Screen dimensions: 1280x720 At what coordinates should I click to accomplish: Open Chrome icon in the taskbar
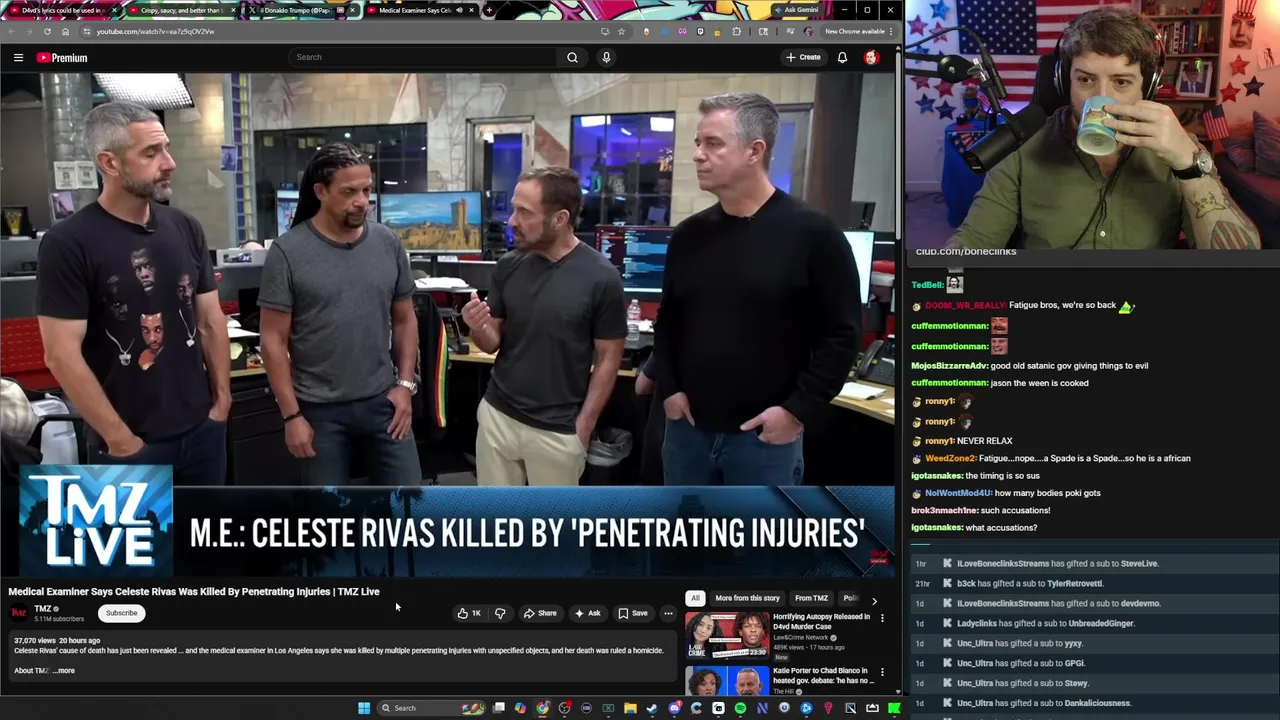coord(542,708)
